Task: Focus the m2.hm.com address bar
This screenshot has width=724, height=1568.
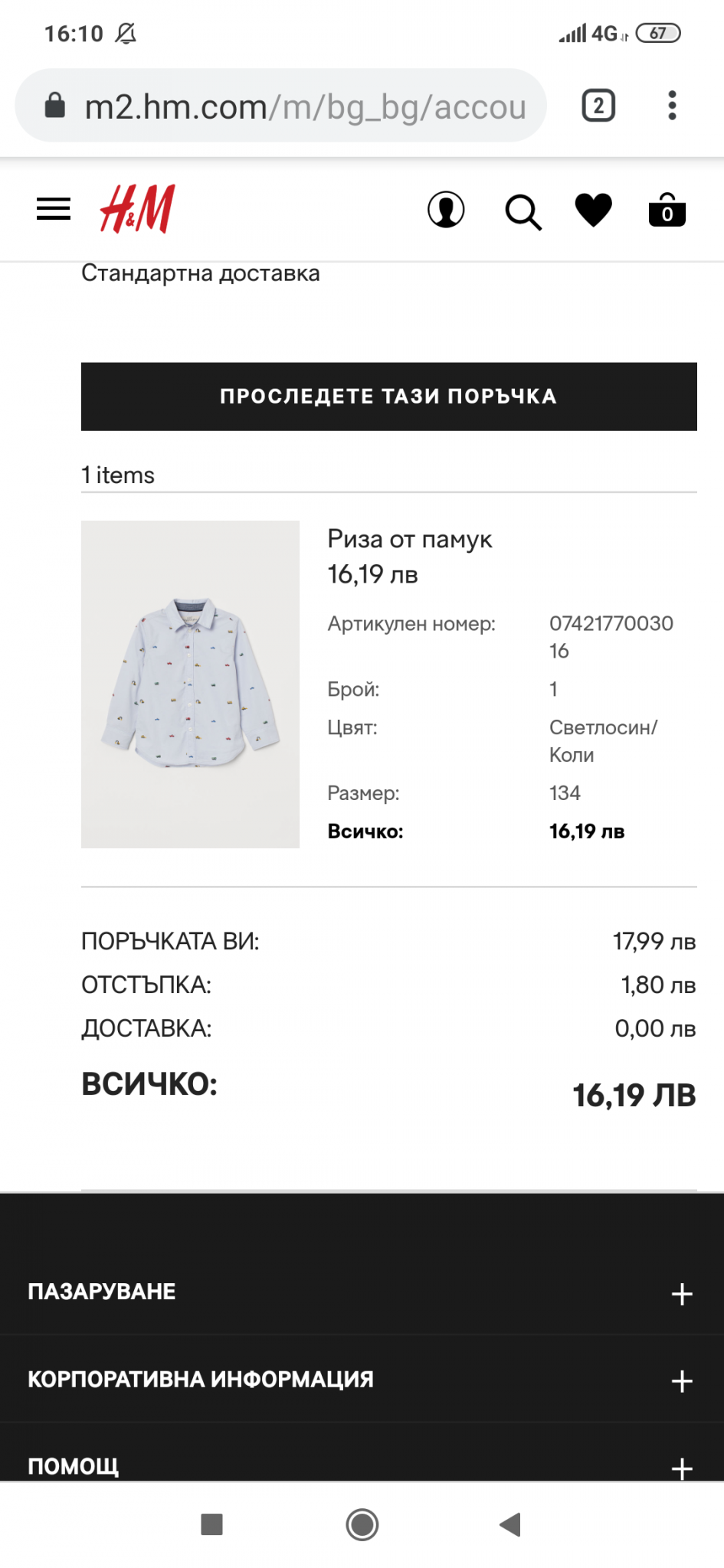Action: 305,106
